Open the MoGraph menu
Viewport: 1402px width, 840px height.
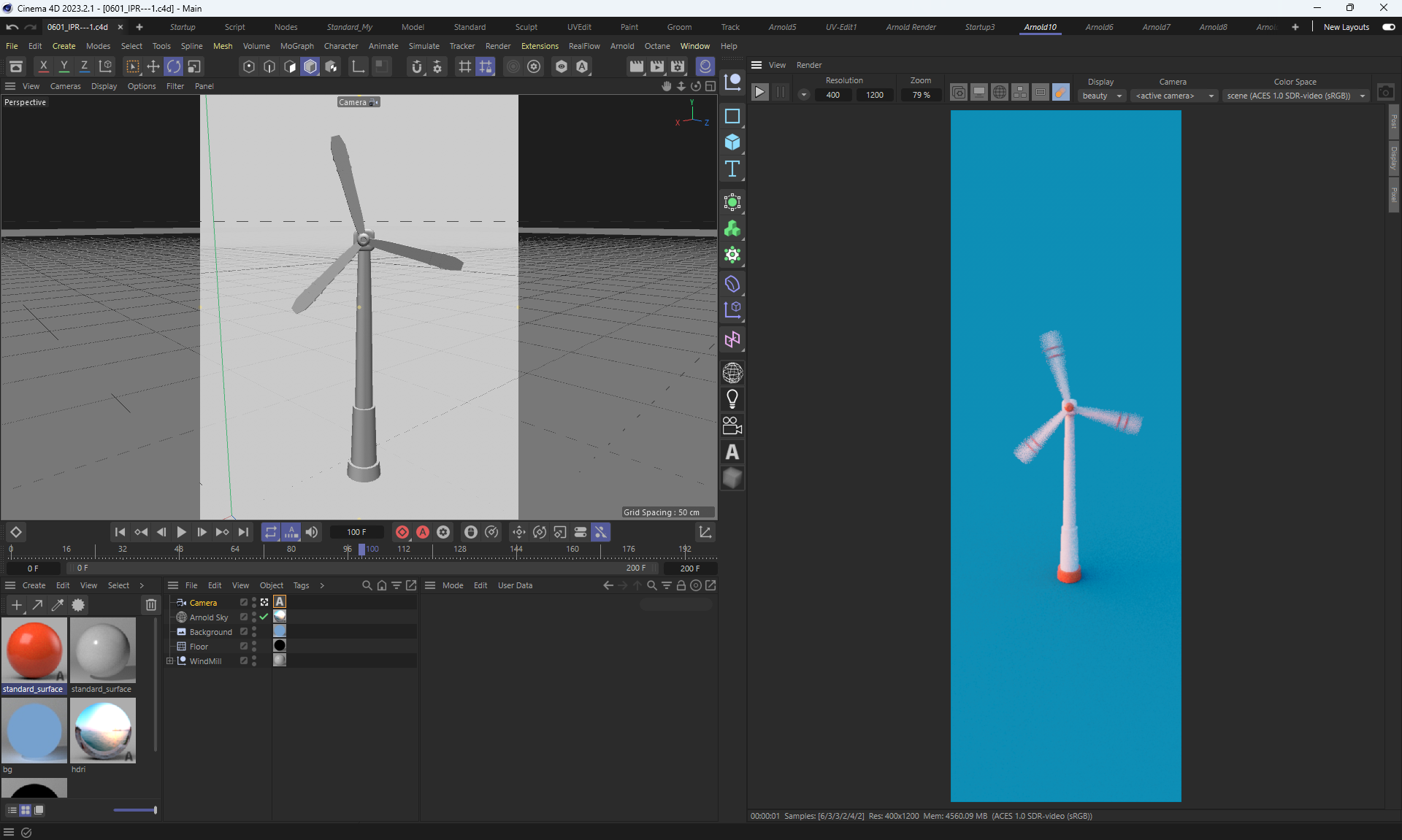tap(296, 46)
